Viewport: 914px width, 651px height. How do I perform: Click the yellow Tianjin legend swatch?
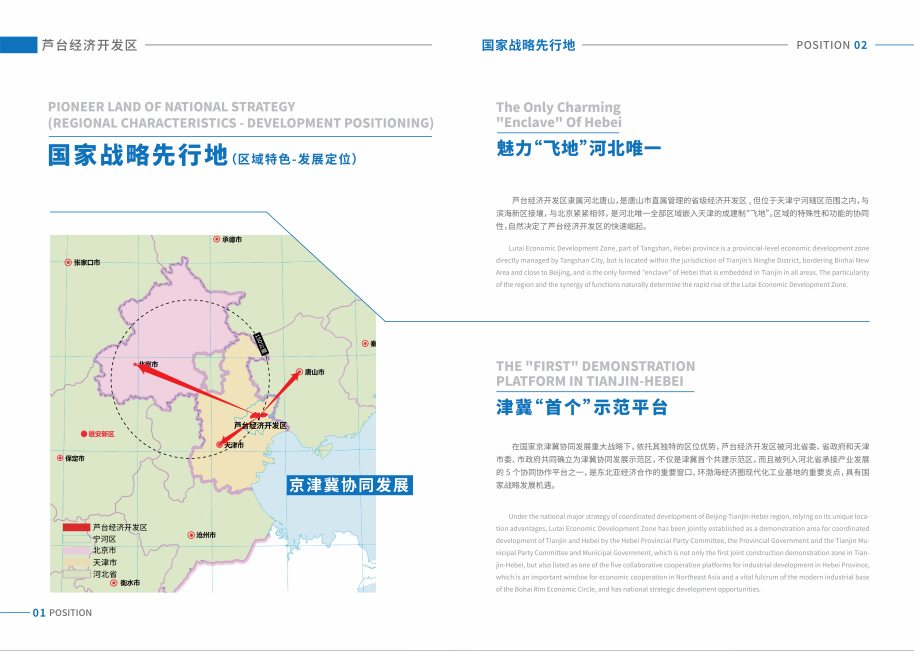(76, 562)
